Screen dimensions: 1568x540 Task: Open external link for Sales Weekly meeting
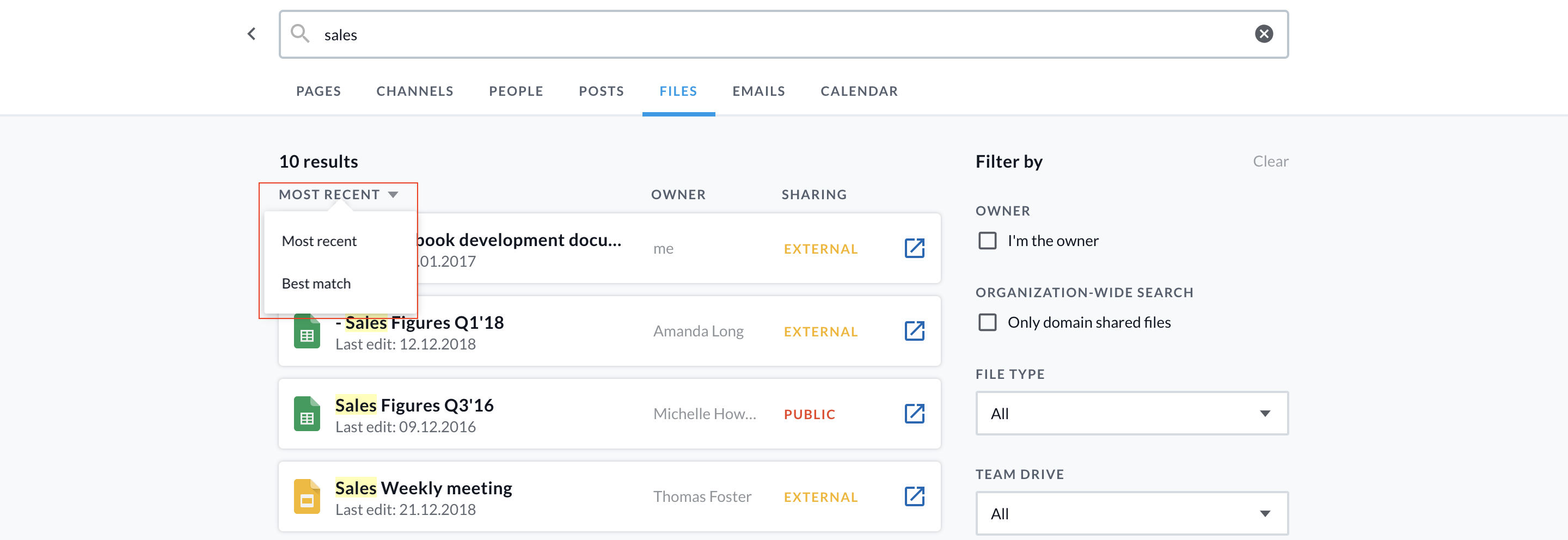914,497
